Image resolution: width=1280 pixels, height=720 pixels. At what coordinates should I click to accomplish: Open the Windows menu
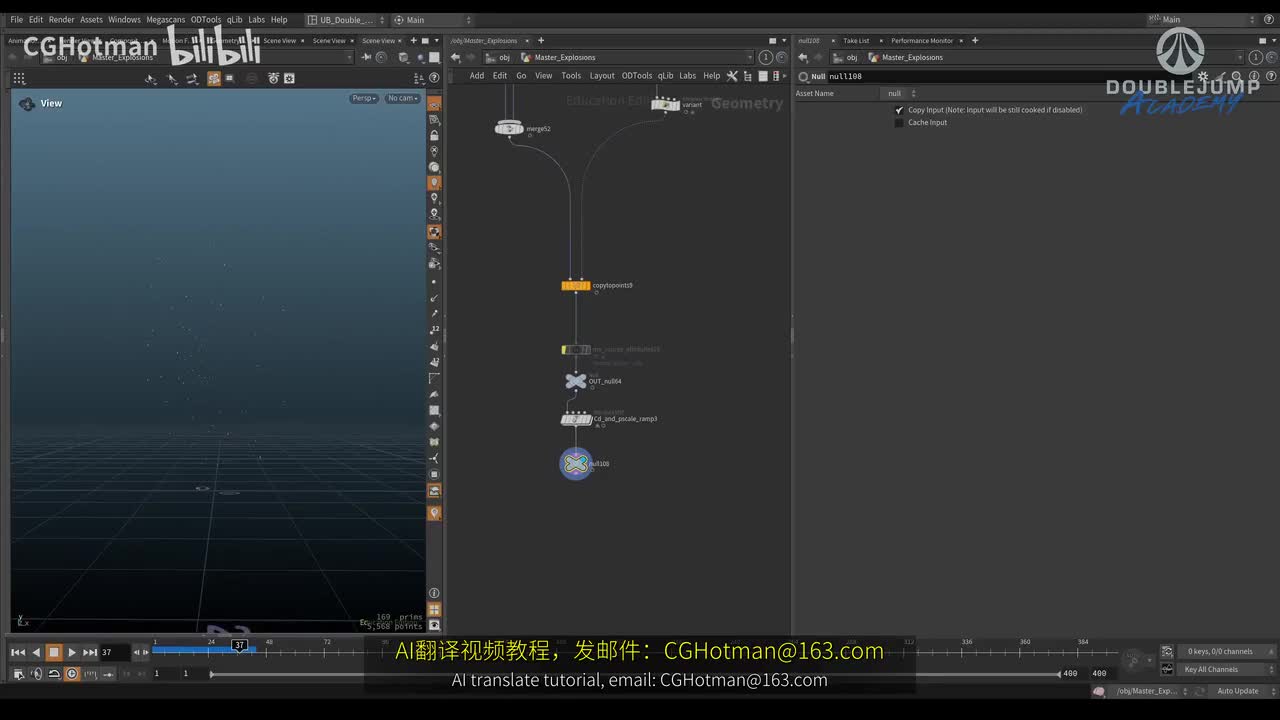click(124, 19)
